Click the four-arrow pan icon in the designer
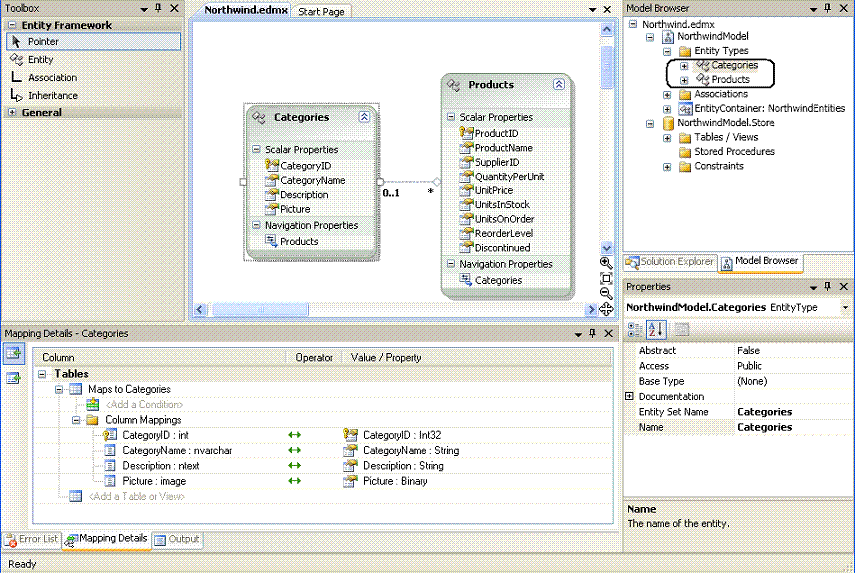The height and width of the screenshot is (573, 855). (x=606, y=308)
